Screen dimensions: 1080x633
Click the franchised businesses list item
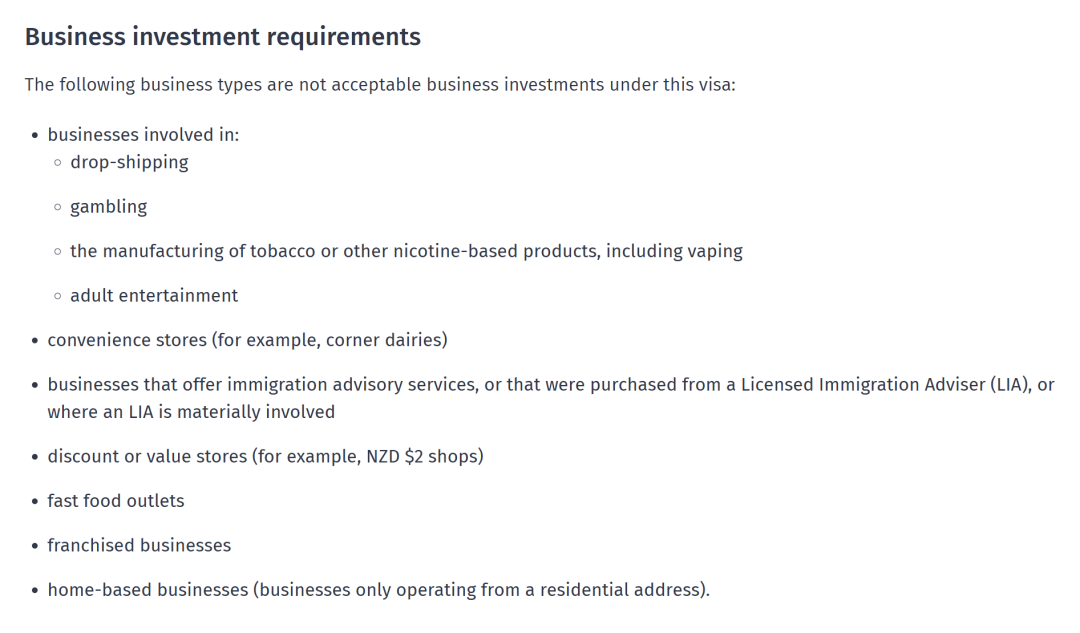139,546
